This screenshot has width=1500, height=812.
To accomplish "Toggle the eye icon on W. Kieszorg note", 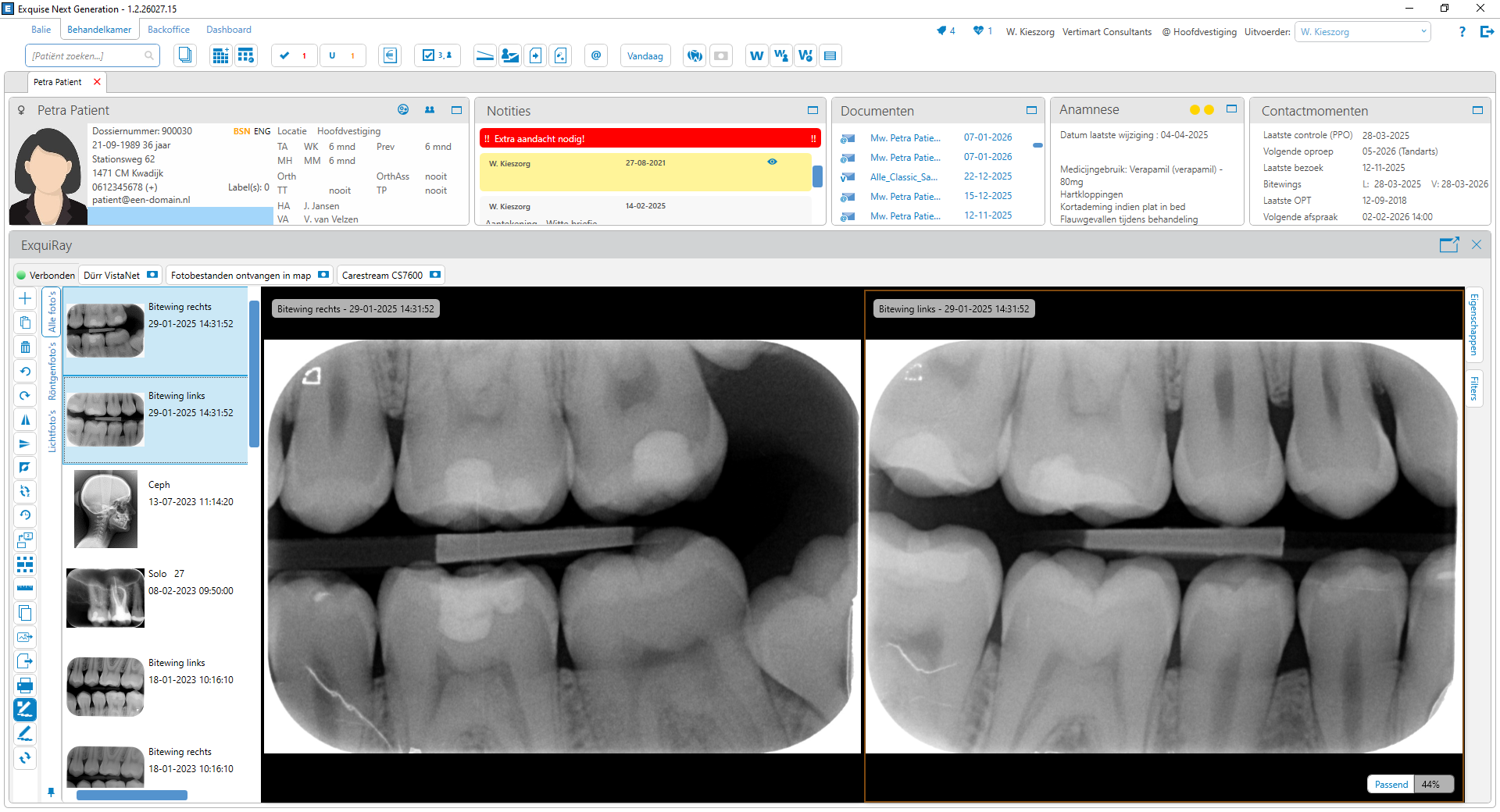I will click(x=772, y=162).
